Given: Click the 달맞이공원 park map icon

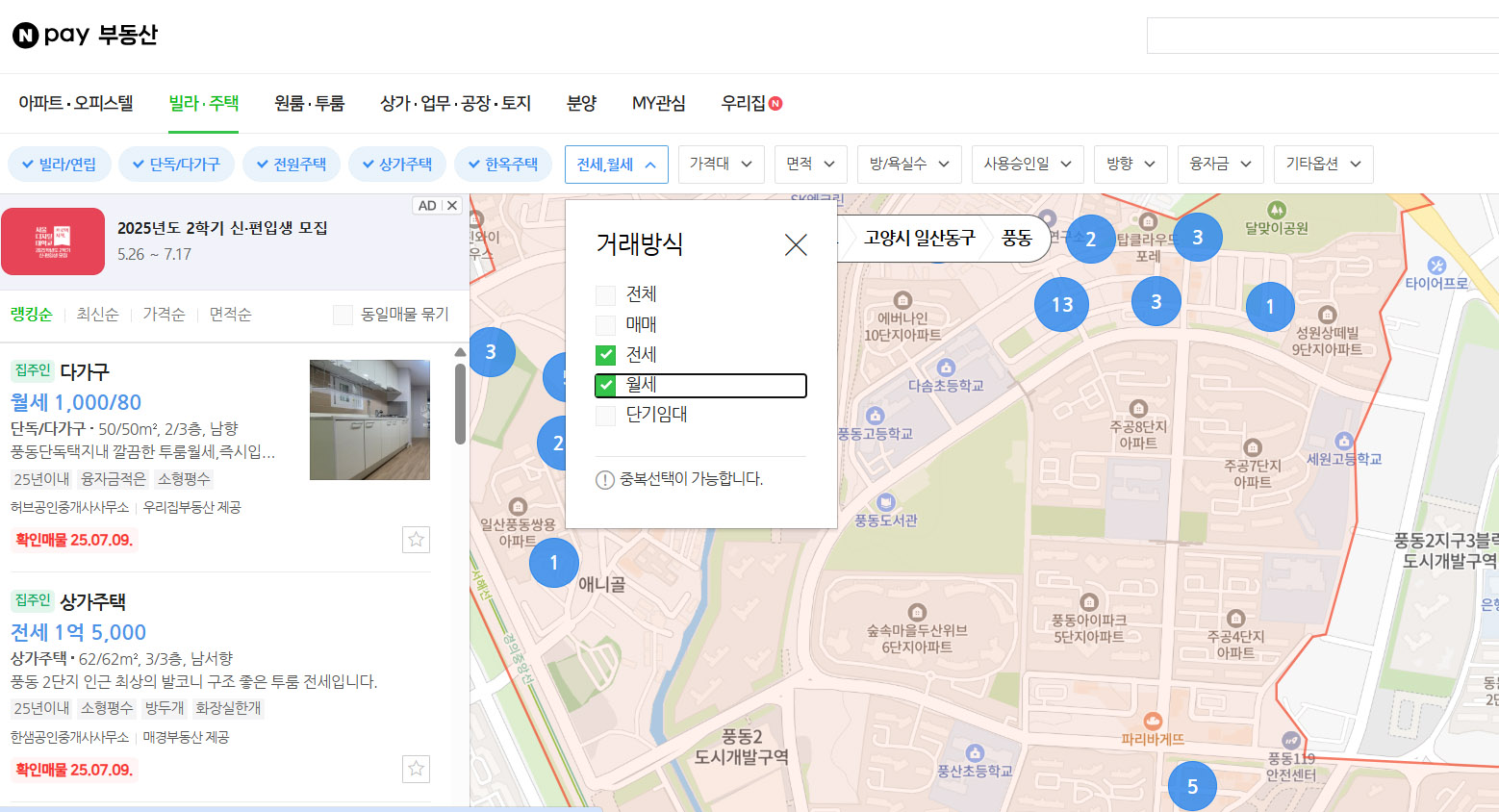Looking at the screenshot, I should (x=1276, y=211).
